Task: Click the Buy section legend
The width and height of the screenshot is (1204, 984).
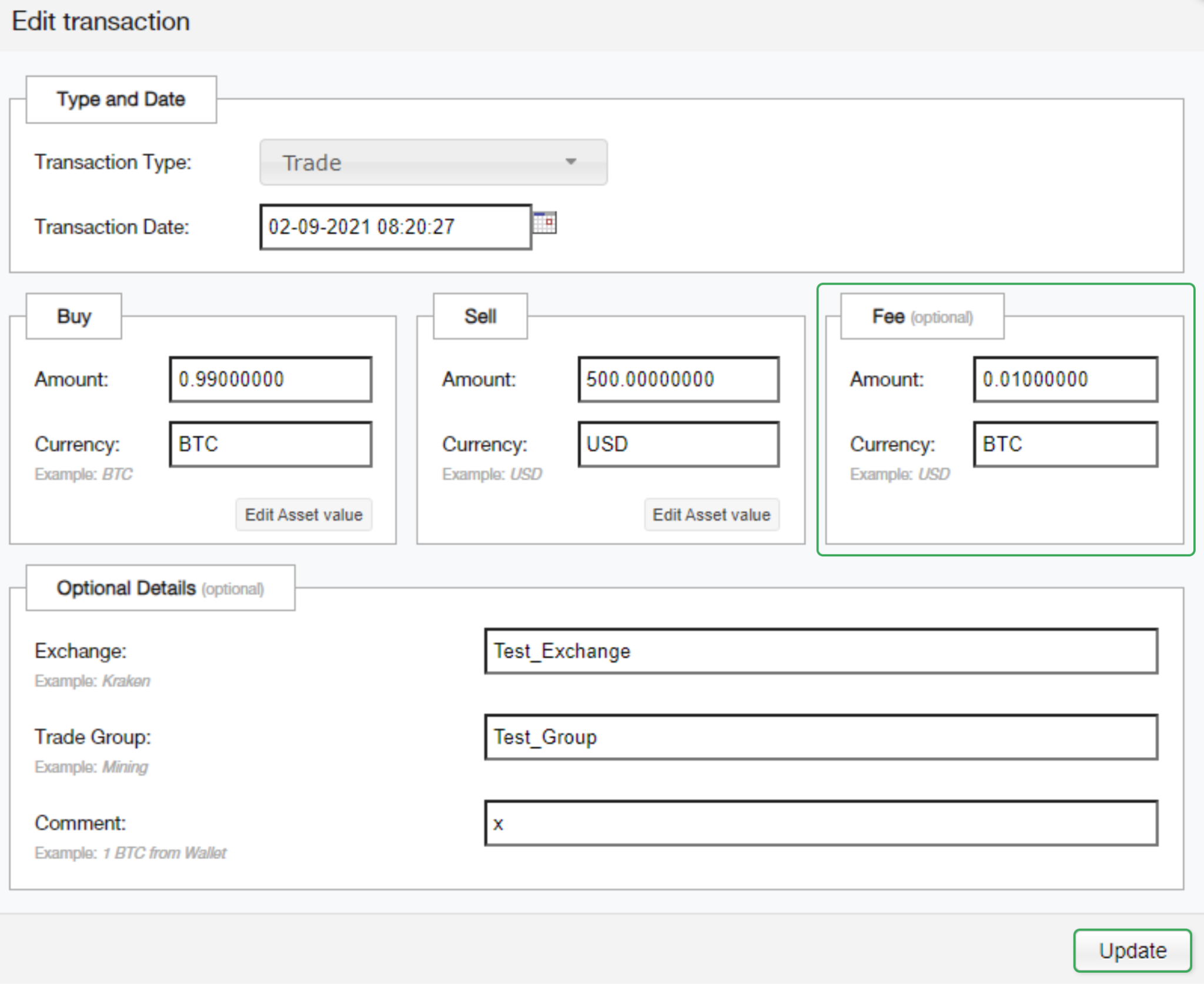Action: click(74, 316)
